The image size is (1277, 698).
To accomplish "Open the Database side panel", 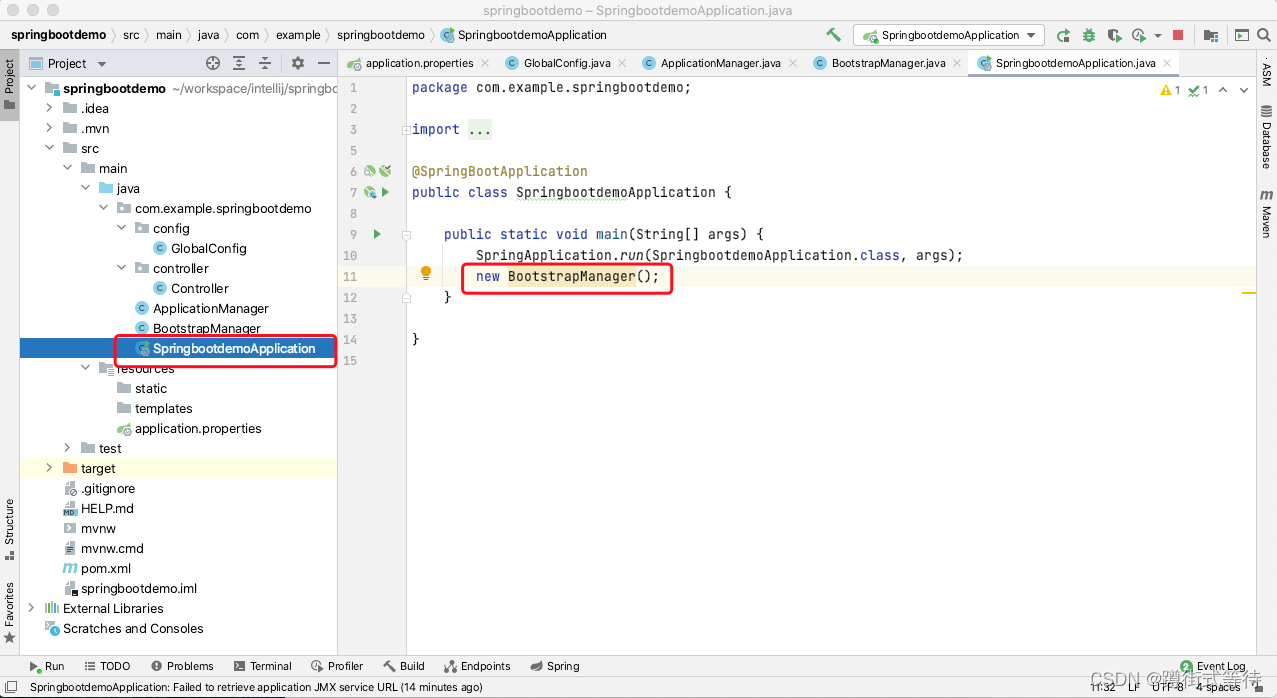I will [x=1266, y=136].
